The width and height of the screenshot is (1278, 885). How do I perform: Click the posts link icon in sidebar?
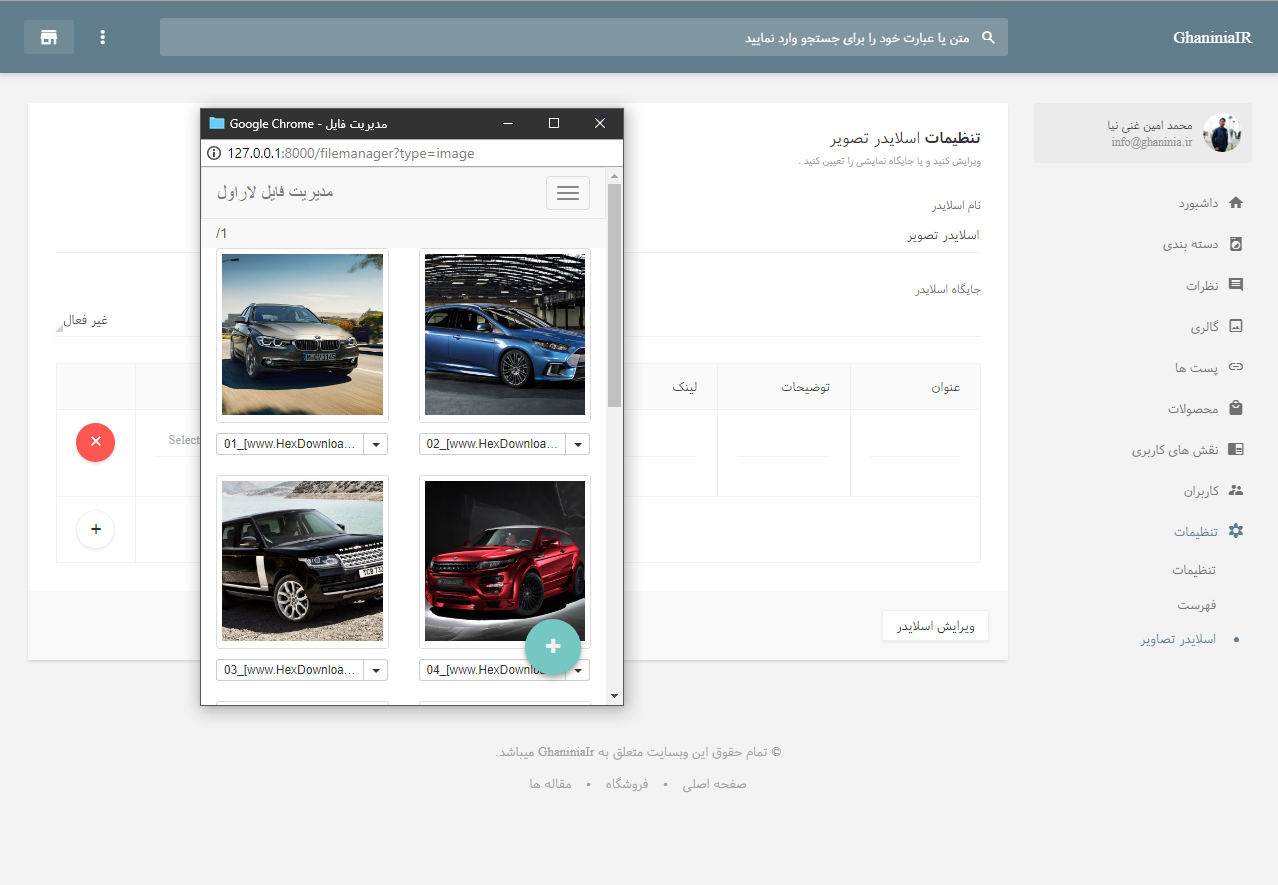[x=1235, y=367]
